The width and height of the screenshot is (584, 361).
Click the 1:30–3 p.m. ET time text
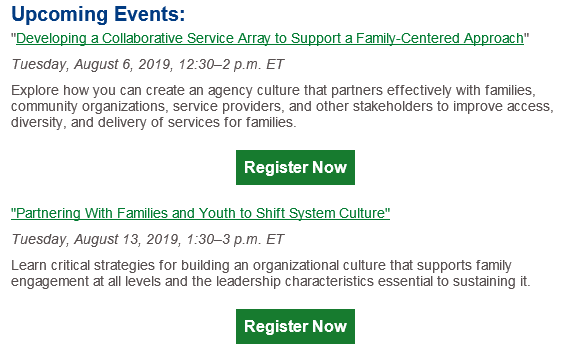(x=235, y=240)
